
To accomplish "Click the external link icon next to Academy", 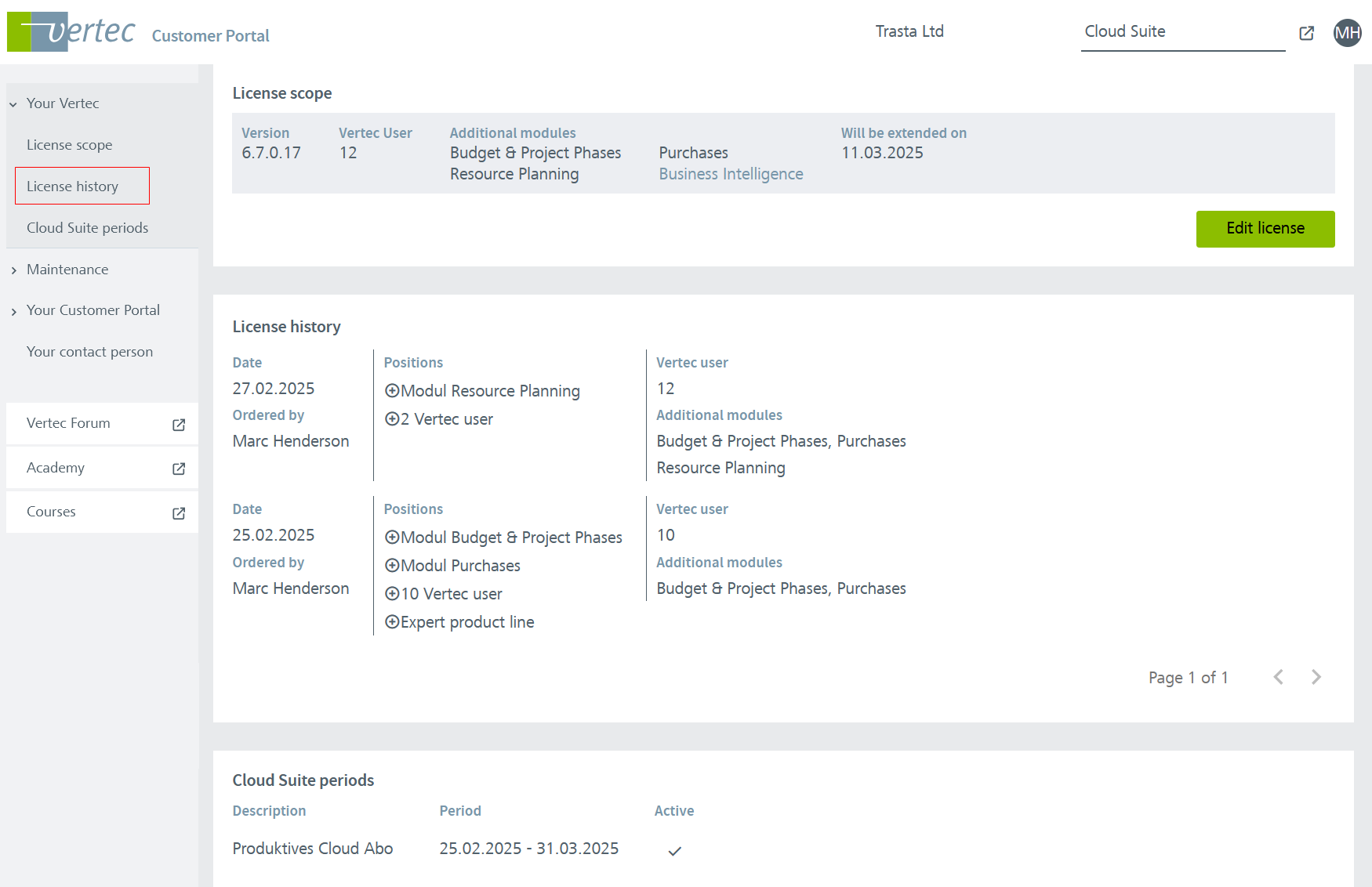I will [x=179, y=469].
